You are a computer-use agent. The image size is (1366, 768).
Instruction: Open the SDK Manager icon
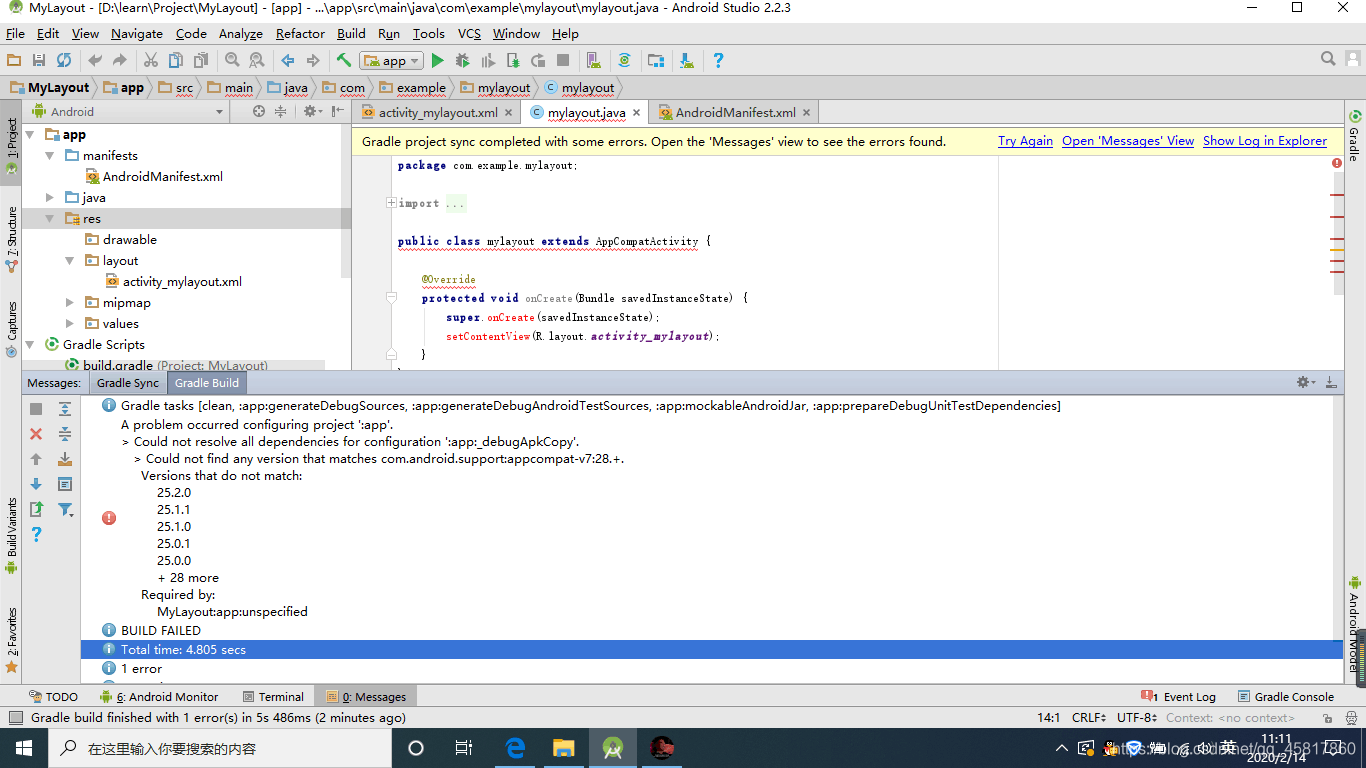pos(687,61)
